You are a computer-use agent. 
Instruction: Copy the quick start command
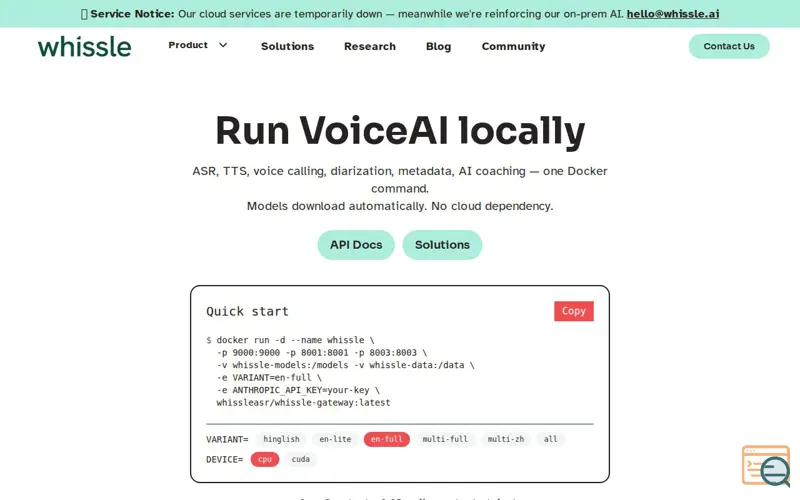[573, 311]
